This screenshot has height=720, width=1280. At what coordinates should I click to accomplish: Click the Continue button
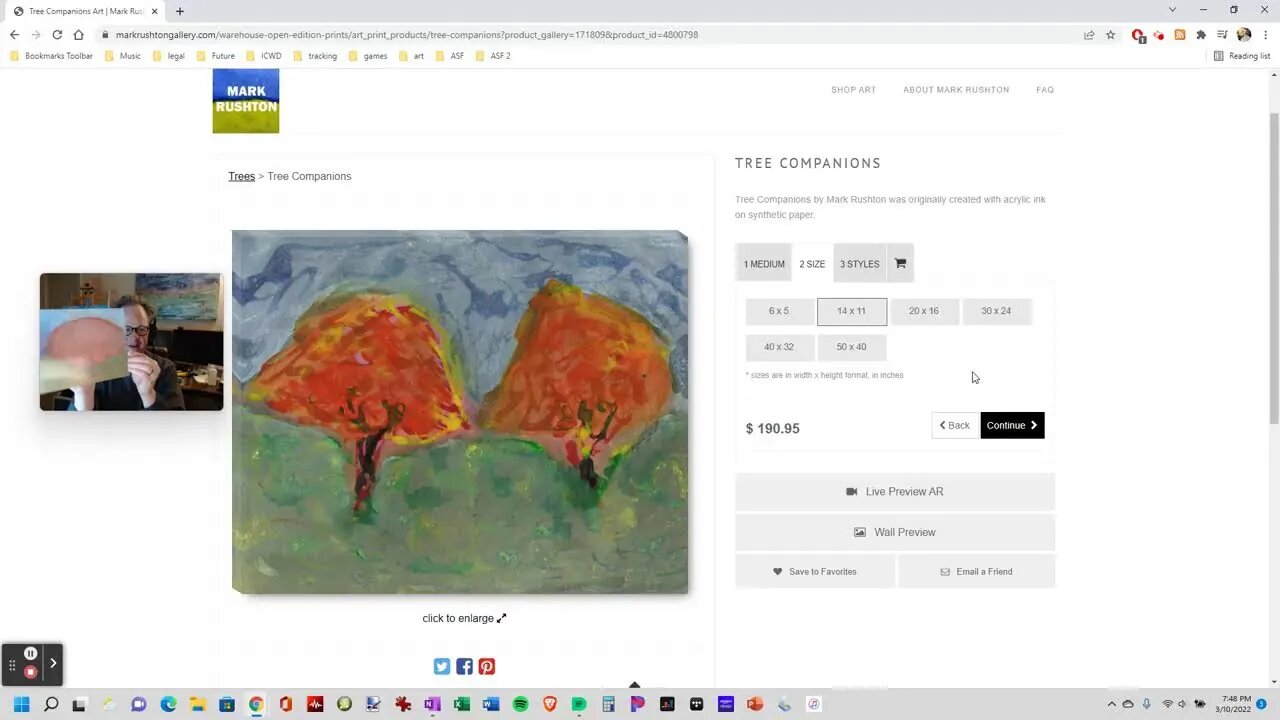tap(1012, 425)
